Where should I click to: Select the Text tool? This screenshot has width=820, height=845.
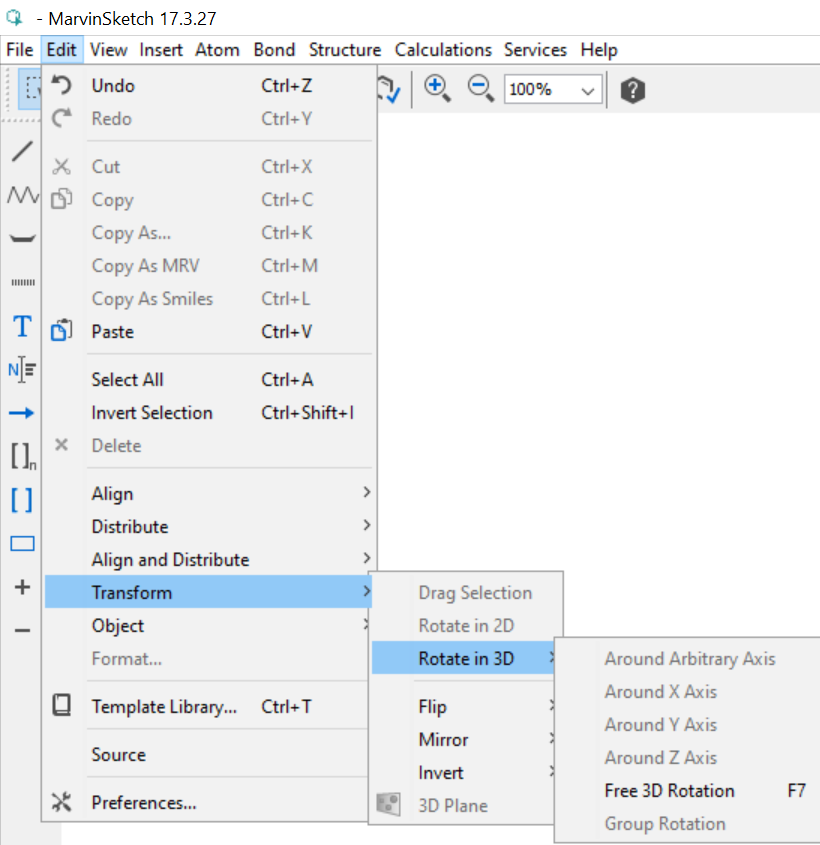(x=22, y=327)
